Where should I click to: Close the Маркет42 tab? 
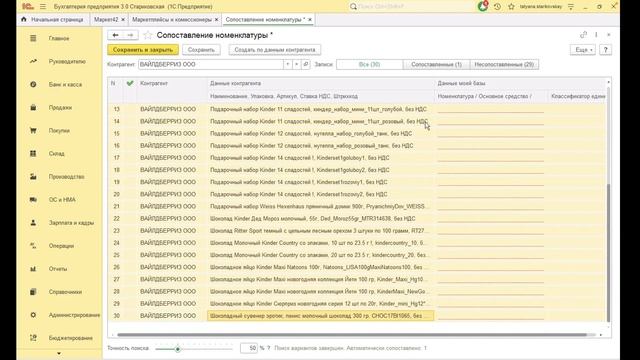[123, 19]
